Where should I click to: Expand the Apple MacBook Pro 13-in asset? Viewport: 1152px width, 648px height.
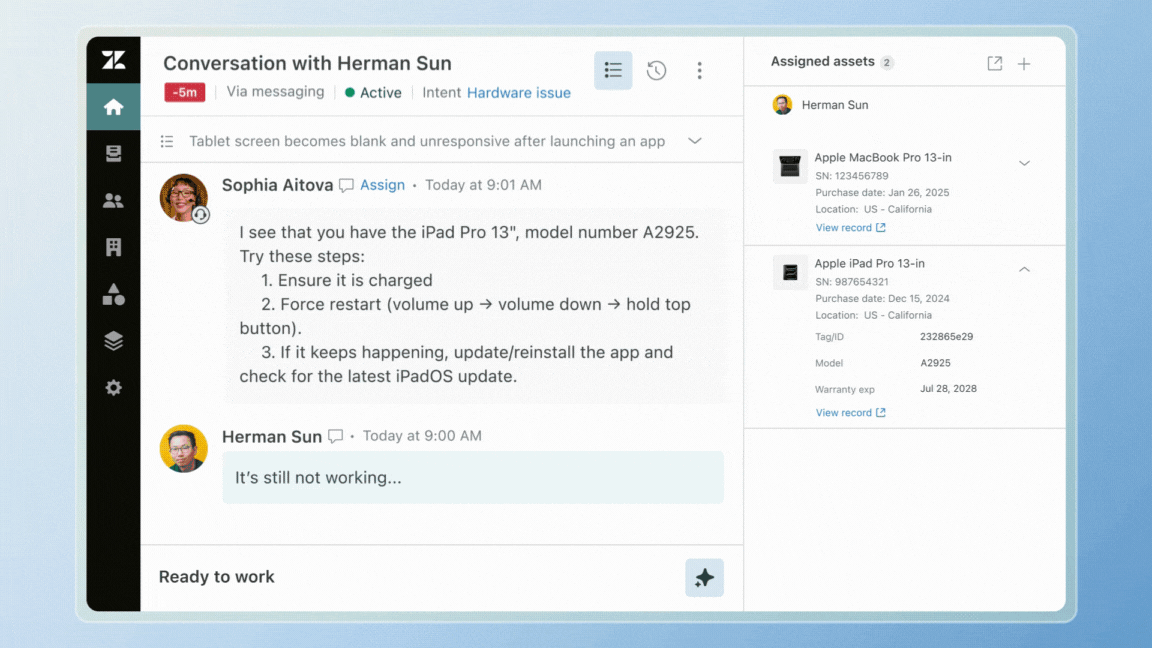pyautogui.click(x=1024, y=163)
